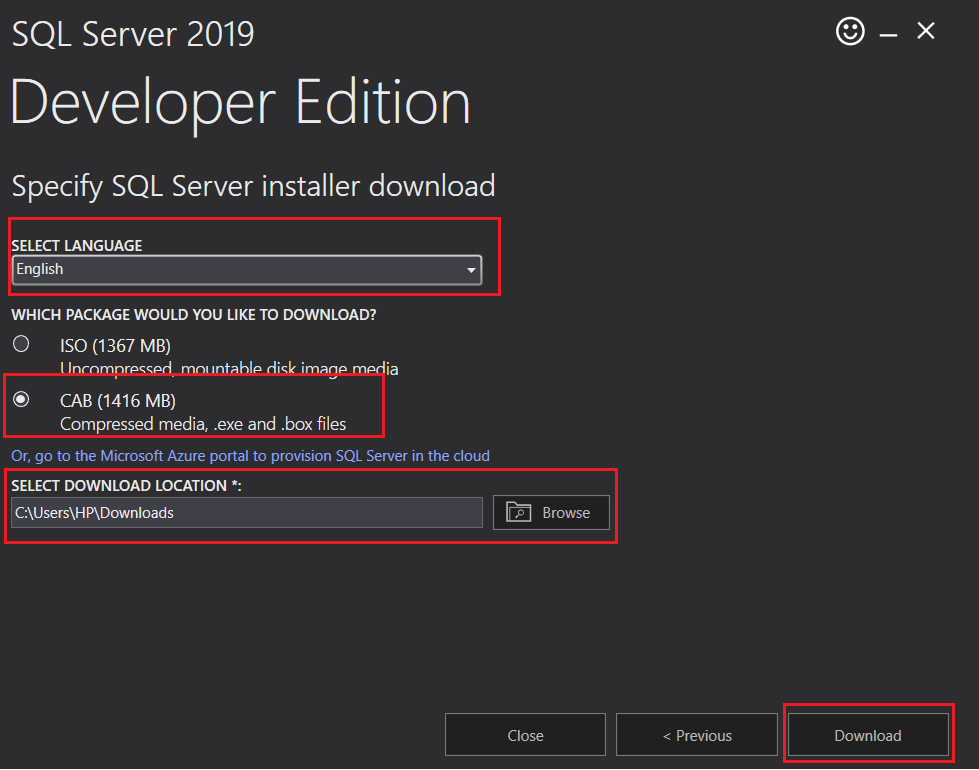Click the 'CAB (1416 MB)' label text
The width and height of the screenshot is (979, 770).
118,401
